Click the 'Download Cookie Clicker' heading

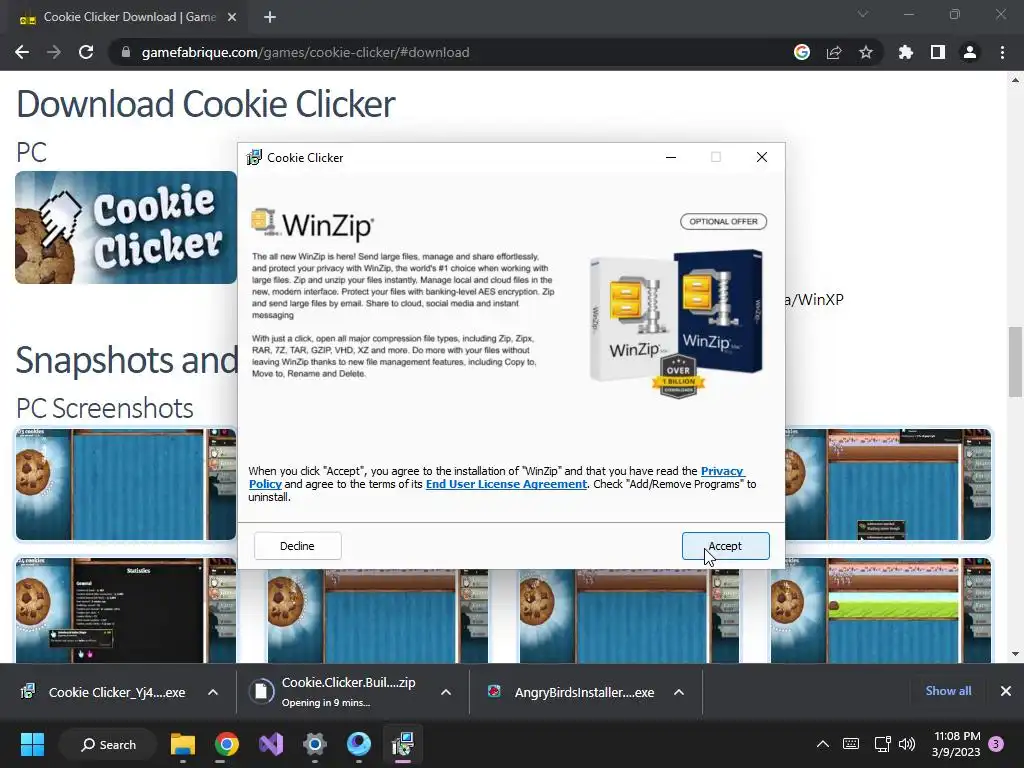[206, 104]
